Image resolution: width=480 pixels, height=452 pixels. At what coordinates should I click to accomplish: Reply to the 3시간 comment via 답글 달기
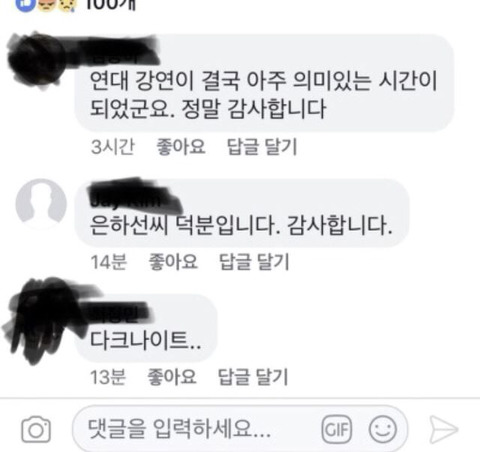[x=262, y=147]
